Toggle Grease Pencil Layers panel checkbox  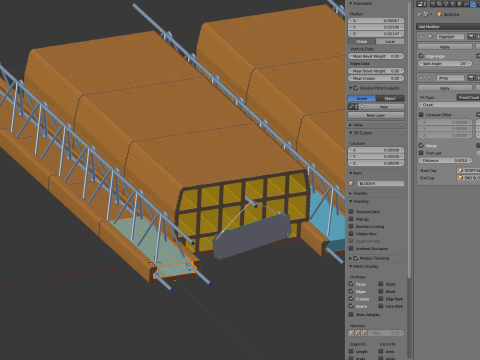(x=356, y=88)
